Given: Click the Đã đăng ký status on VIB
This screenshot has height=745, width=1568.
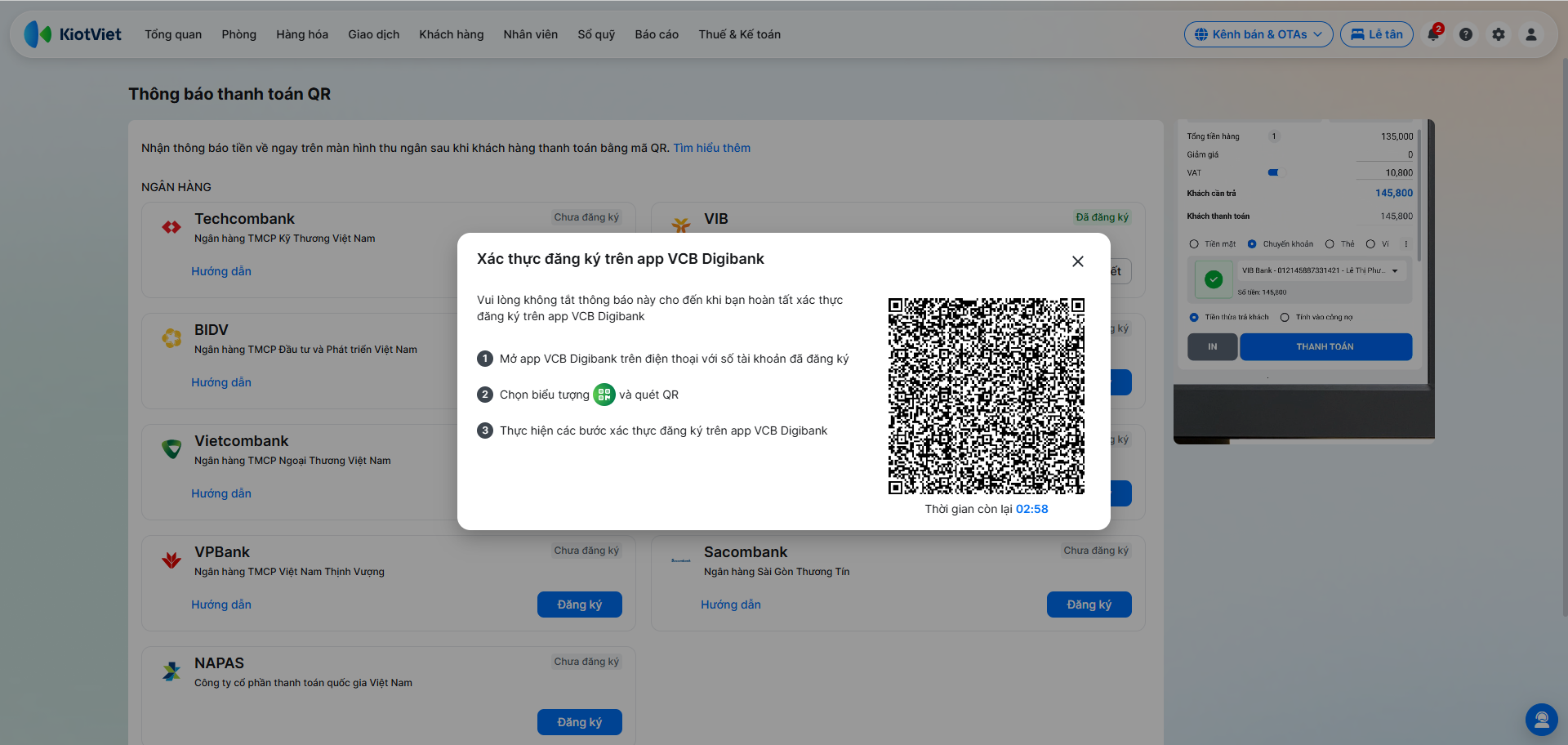Looking at the screenshot, I should point(1102,217).
